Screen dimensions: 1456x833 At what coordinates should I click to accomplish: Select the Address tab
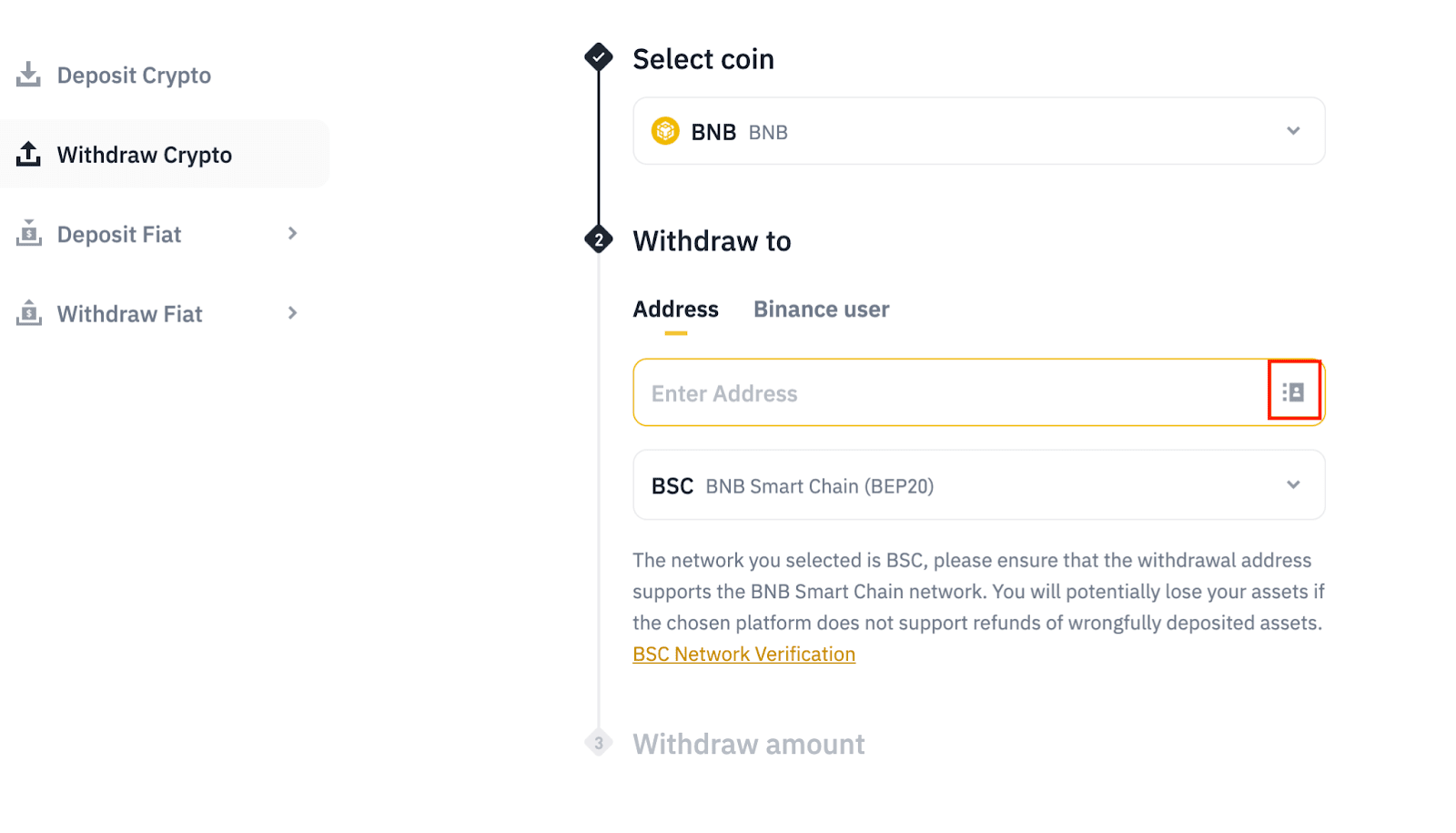tap(675, 310)
